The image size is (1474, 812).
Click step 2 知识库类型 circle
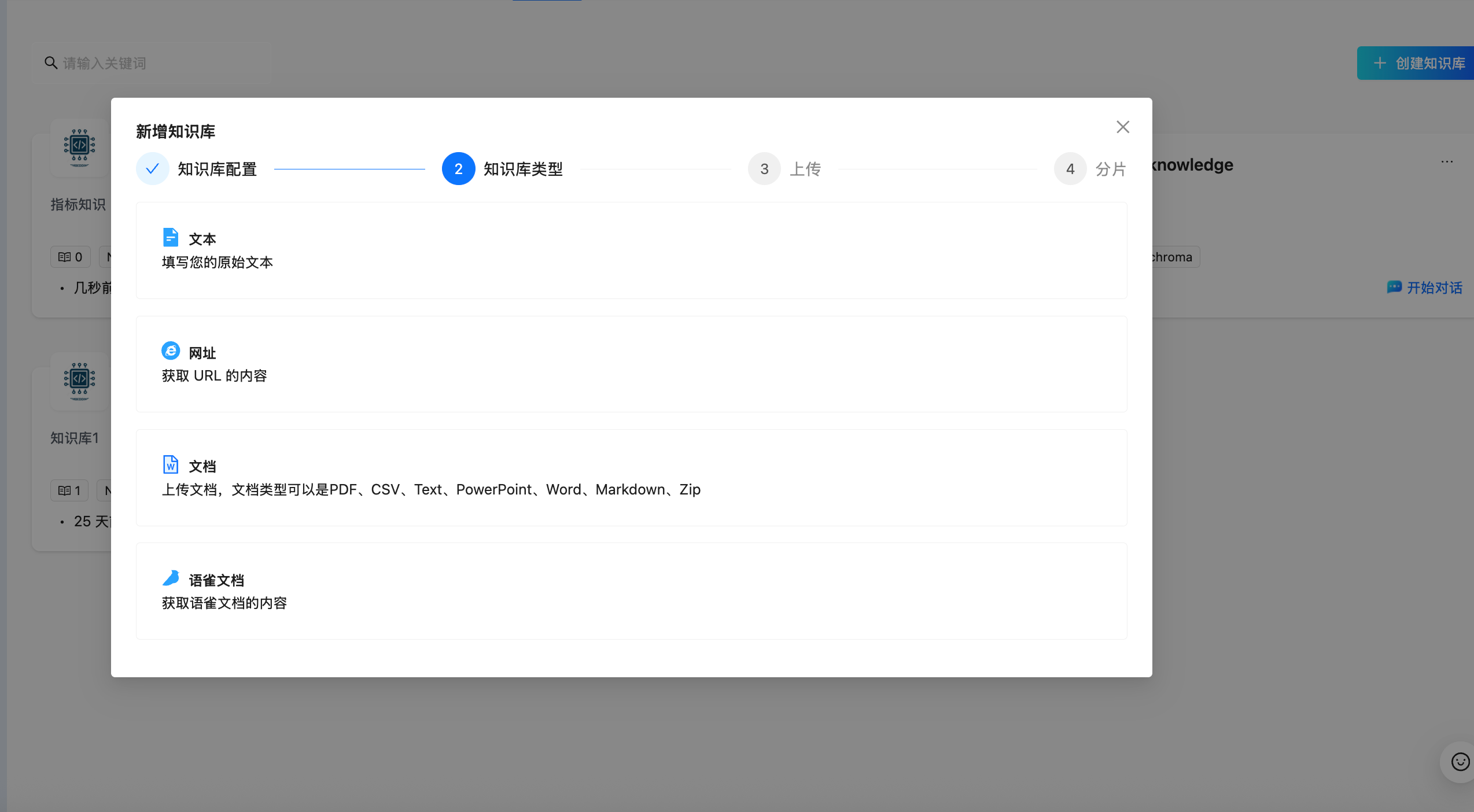459,169
